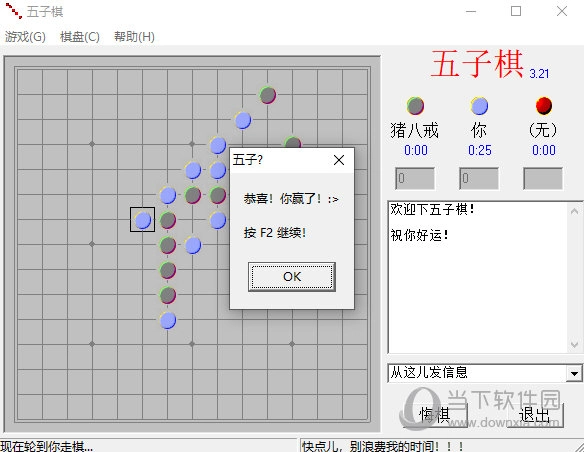Click chat log scrollbar down arrow
This screenshot has width=584, height=452.
[x=574, y=345]
